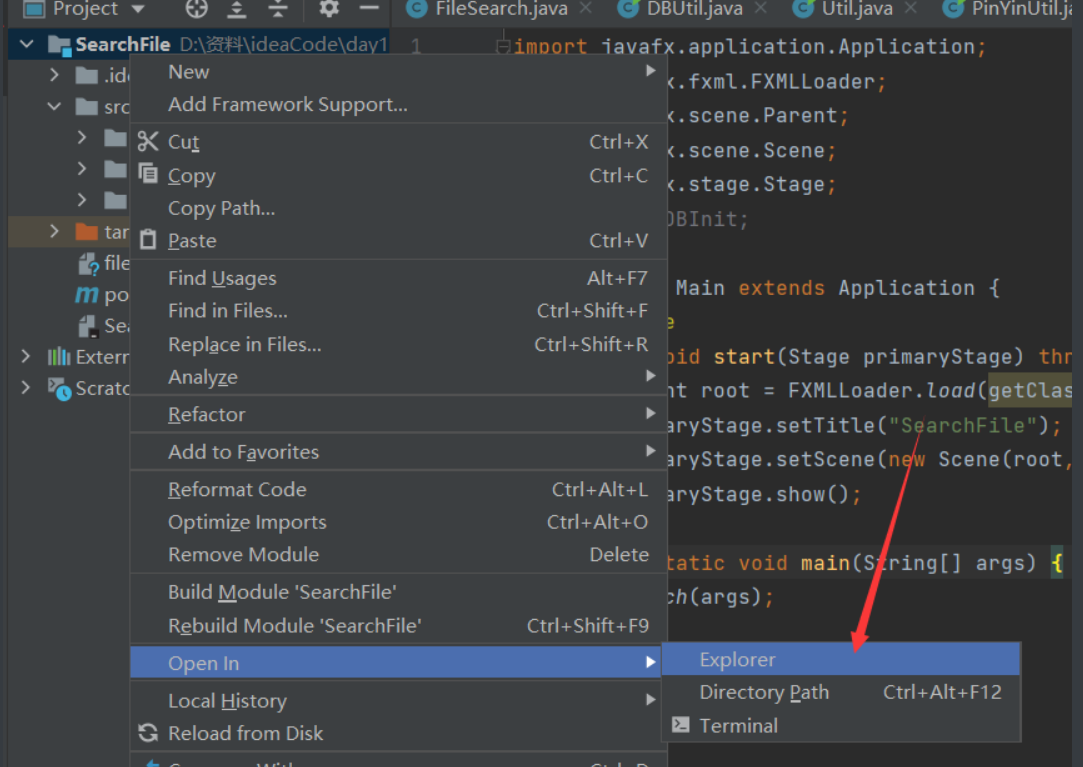Switch to DBUtil.java tab
1083x767 pixels.
tap(694, 8)
